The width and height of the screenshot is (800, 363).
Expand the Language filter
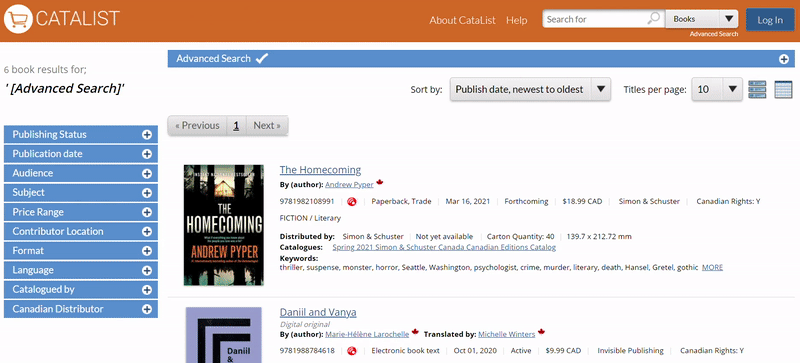pyautogui.click(x=81, y=271)
